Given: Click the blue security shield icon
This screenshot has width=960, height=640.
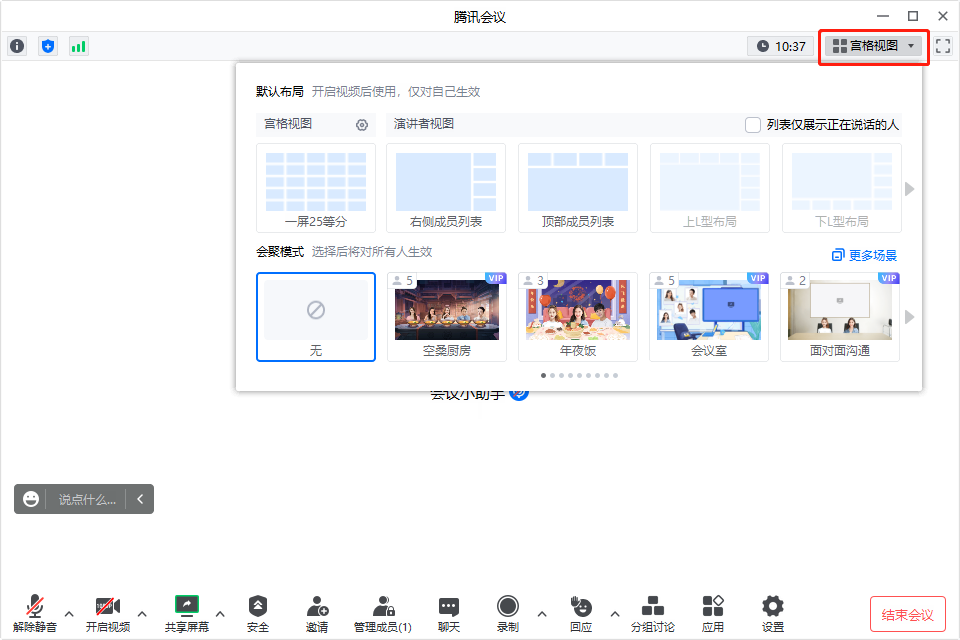Looking at the screenshot, I should pos(48,46).
